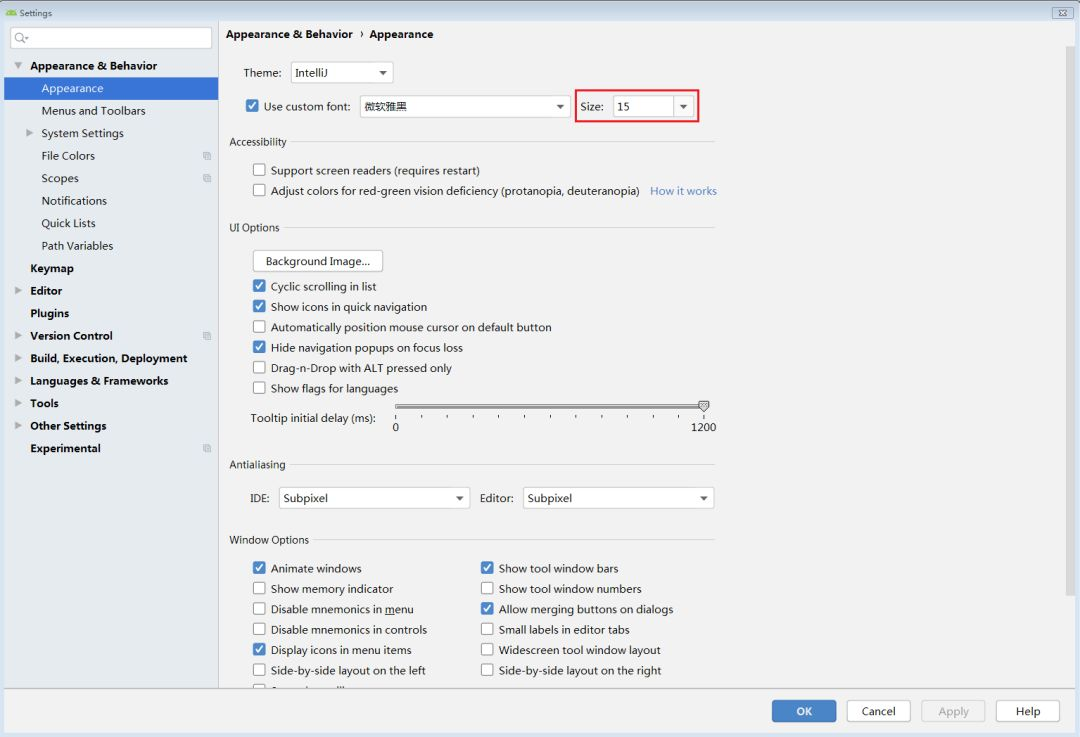Open the Keymap settings page

tap(52, 268)
